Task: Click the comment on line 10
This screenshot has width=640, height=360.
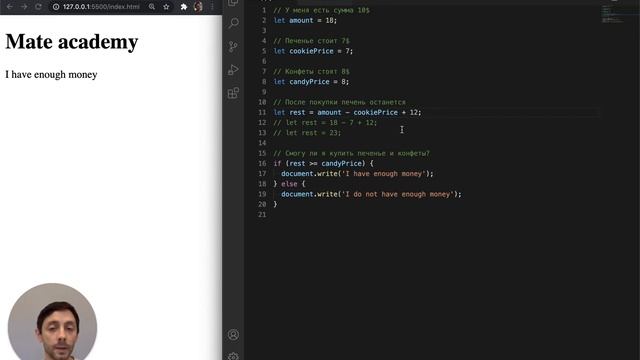Action: pos(339,102)
